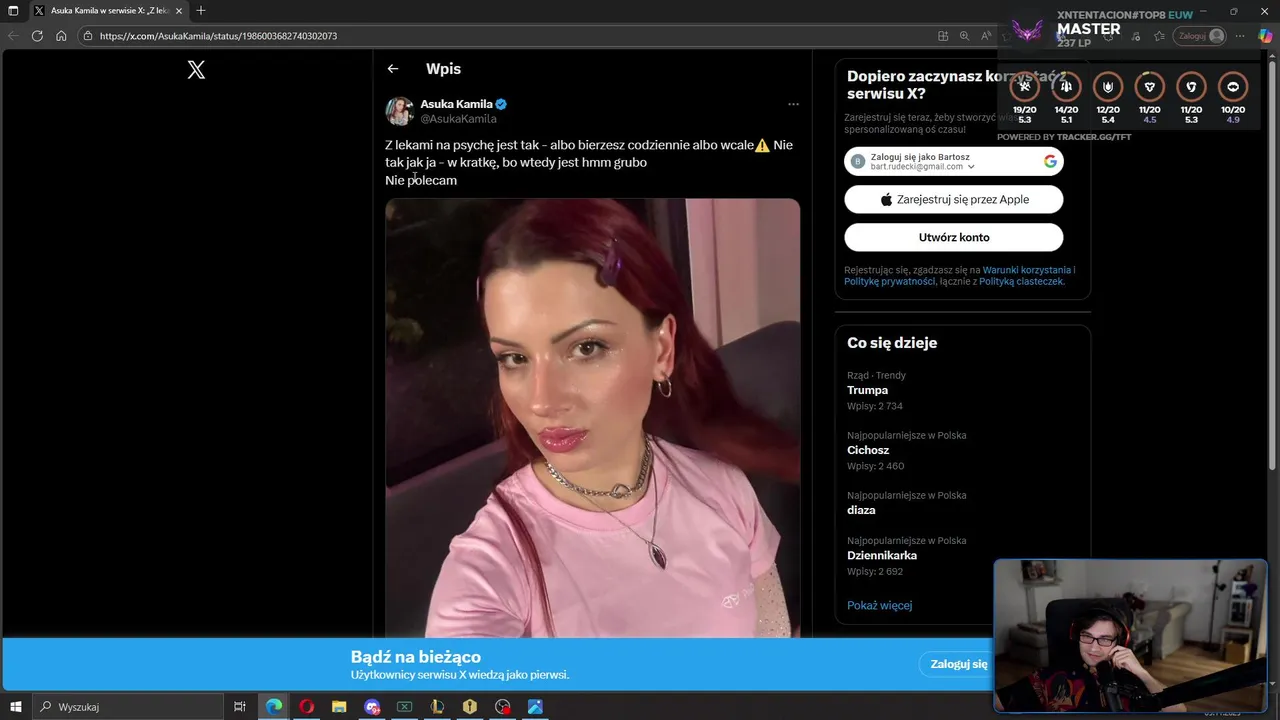Expand the Google account chooser arrow

[x=971, y=167]
